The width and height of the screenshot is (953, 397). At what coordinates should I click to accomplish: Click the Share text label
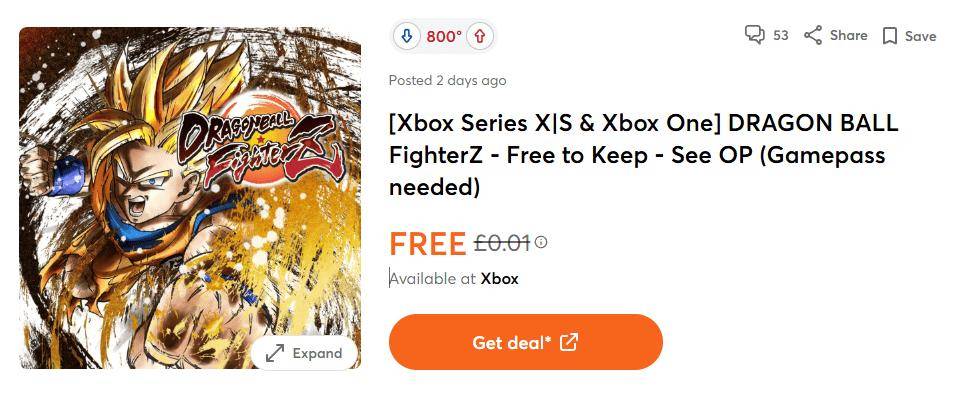click(x=848, y=35)
